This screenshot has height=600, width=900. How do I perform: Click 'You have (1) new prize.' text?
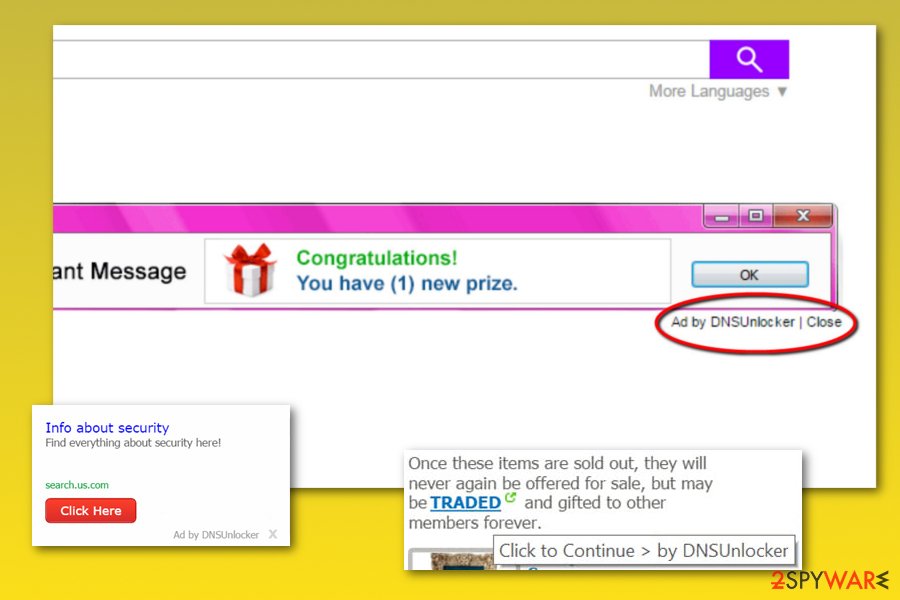click(x=407, y=283)
